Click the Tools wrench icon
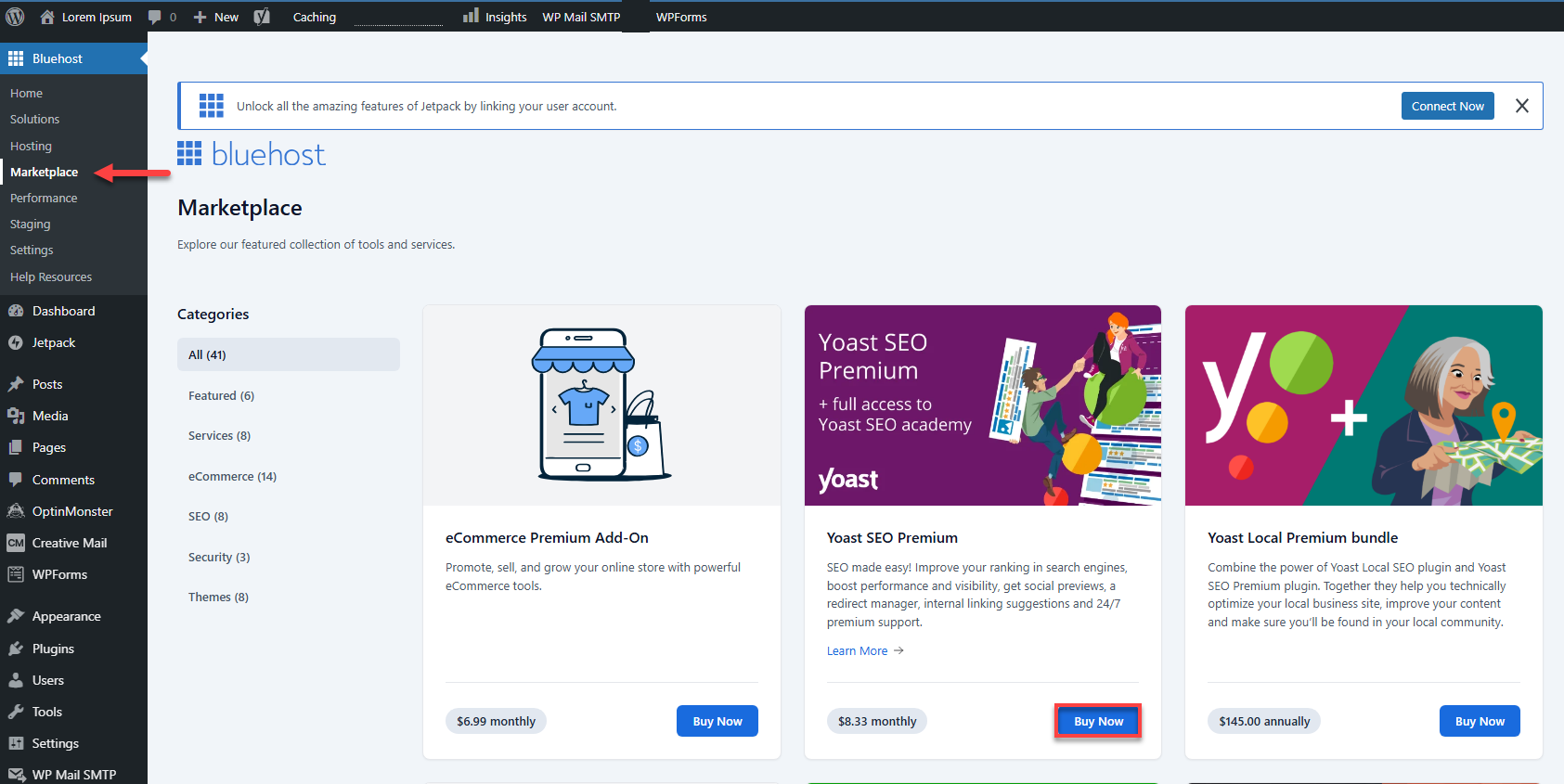This screenshot has height=784, width=1564. [x=16, y=712]
